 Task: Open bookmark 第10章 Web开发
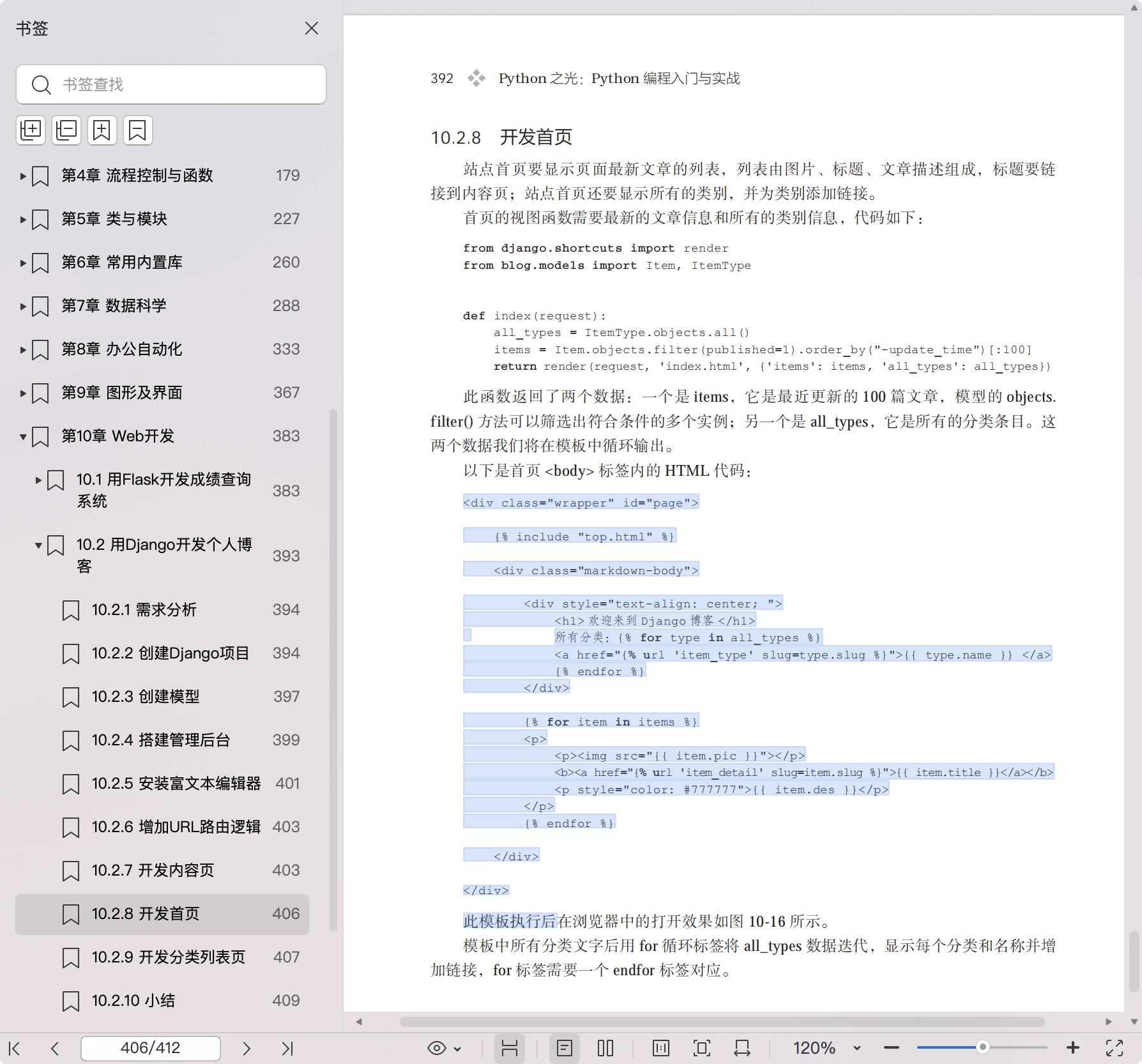point(118,436)
